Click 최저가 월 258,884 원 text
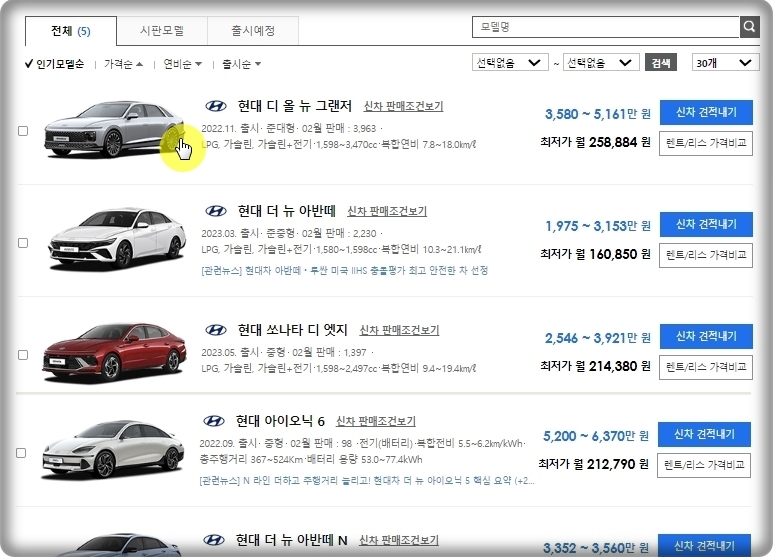The image size is (773, 557). (596, 142)
